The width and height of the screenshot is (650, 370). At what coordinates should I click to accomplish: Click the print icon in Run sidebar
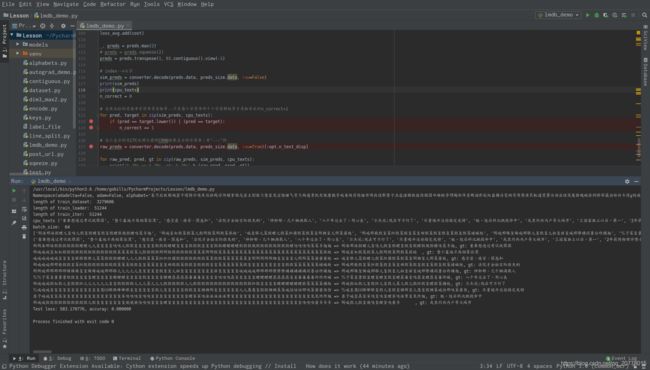24,227
